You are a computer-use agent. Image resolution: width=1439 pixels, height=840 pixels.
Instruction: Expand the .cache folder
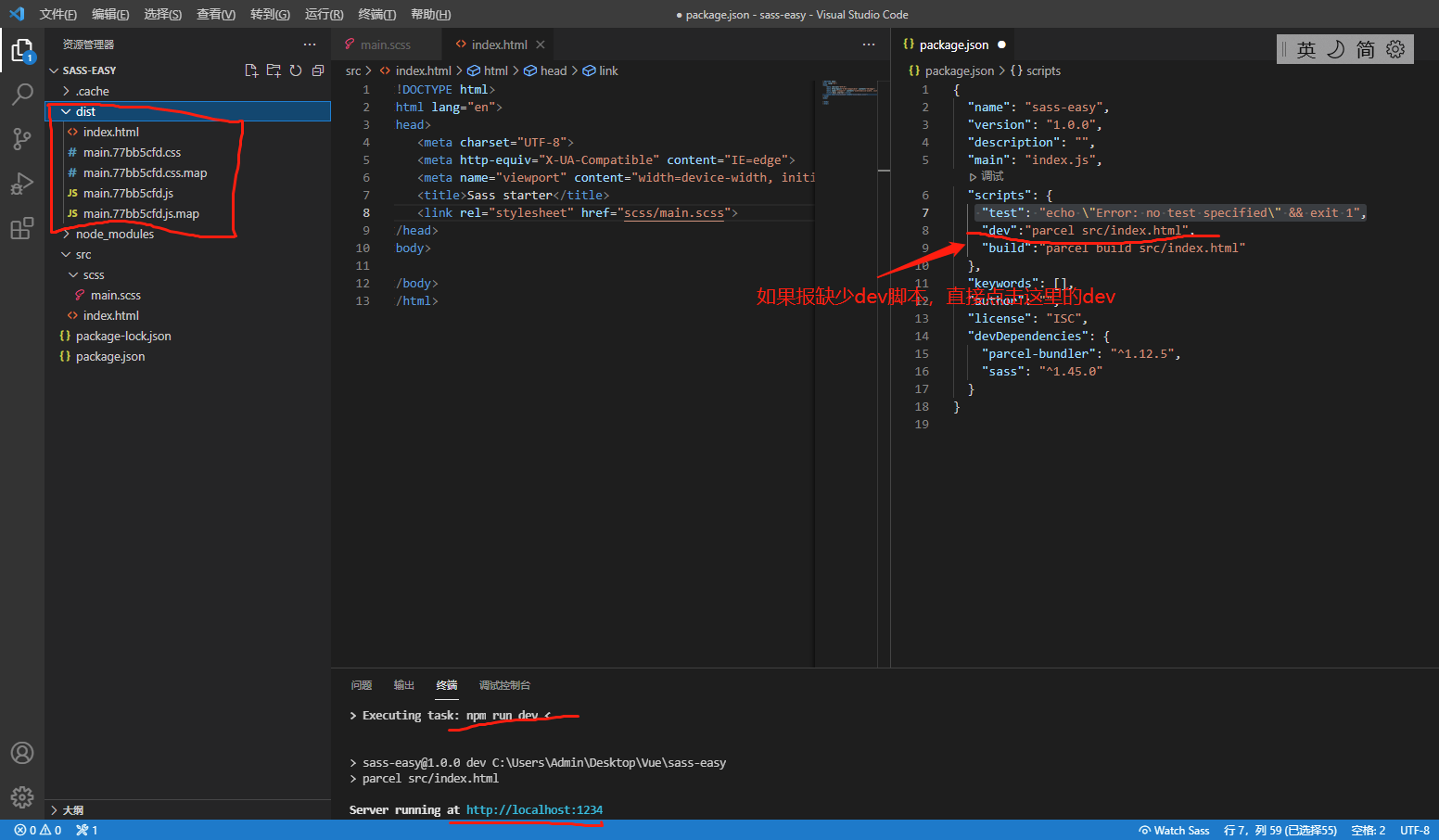[92, 91]
